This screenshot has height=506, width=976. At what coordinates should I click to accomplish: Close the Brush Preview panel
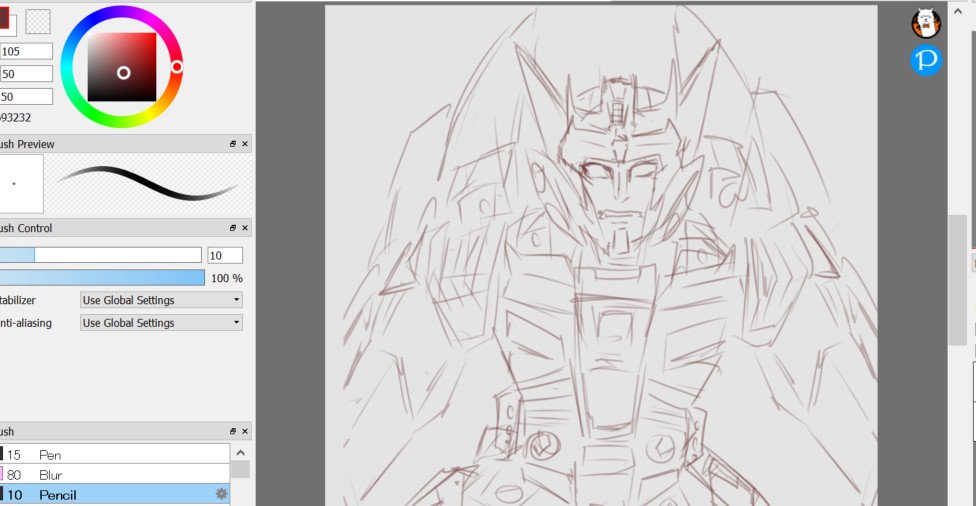click(x=245, y=144)
